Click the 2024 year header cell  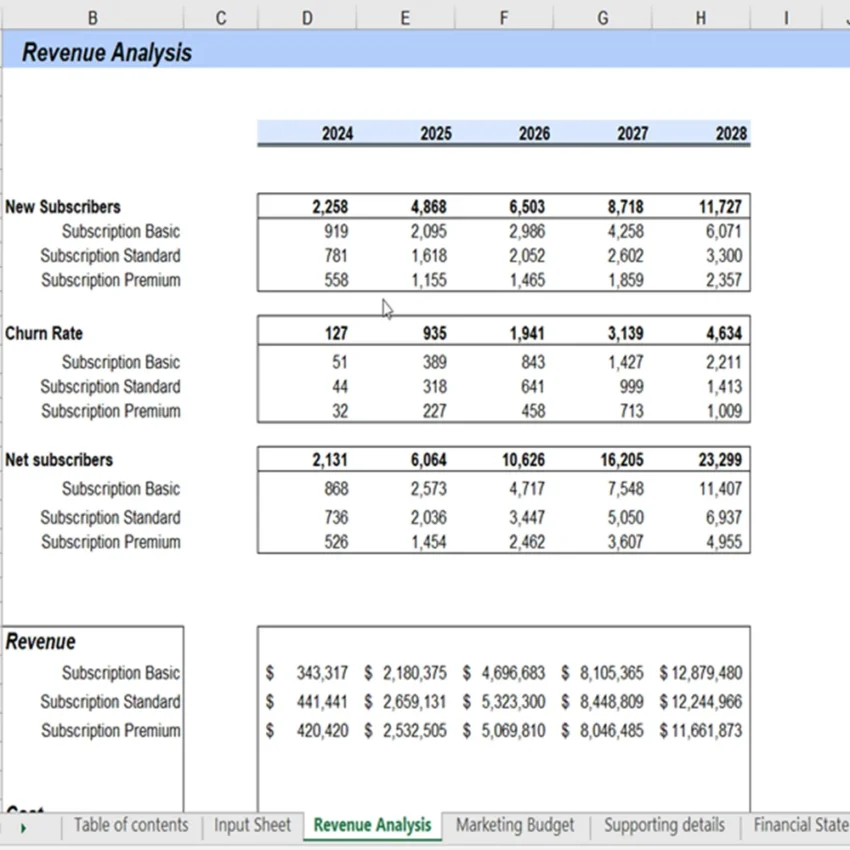click(337, 133)
